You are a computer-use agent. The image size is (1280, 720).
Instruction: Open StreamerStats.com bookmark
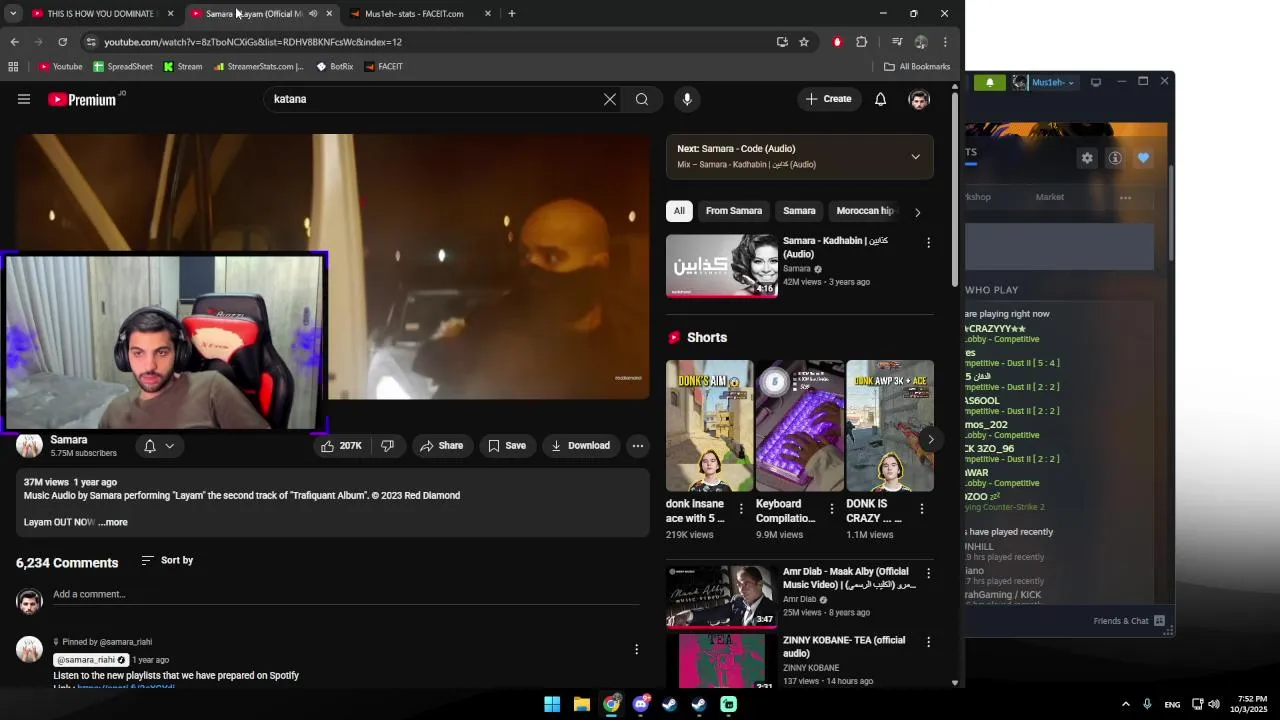pyautogui.click(x=258, y=67)
